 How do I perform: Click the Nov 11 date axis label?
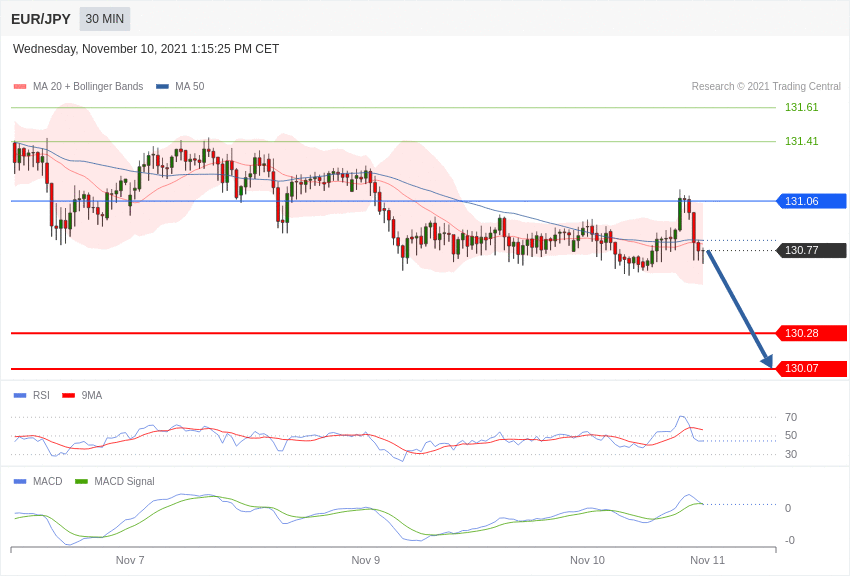pyautogui.click(x=707, y=560)
